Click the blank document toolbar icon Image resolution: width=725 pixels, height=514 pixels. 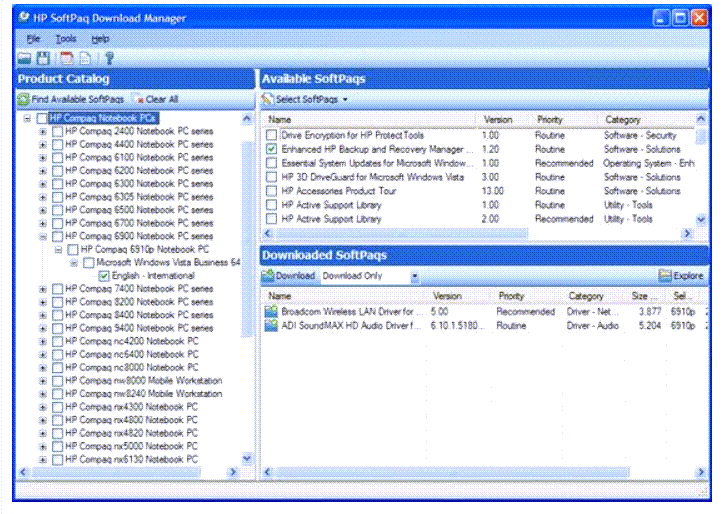85,58
